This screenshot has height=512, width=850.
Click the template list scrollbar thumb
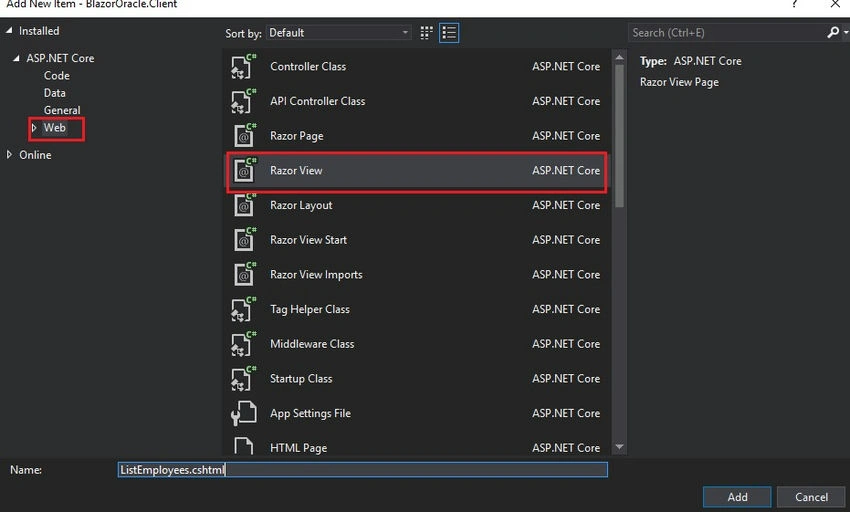click(619, 136)
